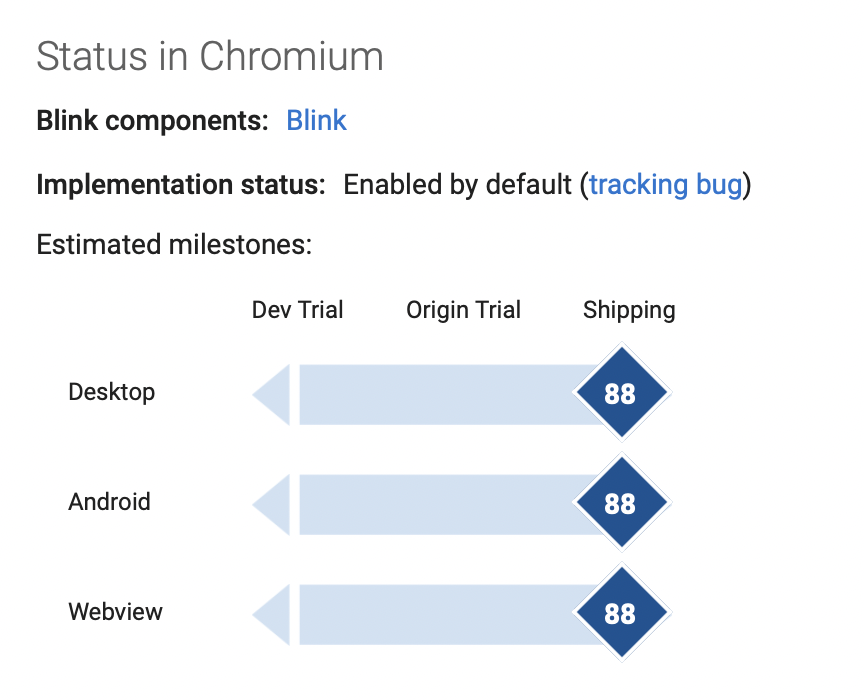This screenshot has height=700, width=864.
Task: Click the Android row left arrowhead
Action: [271, 504]
